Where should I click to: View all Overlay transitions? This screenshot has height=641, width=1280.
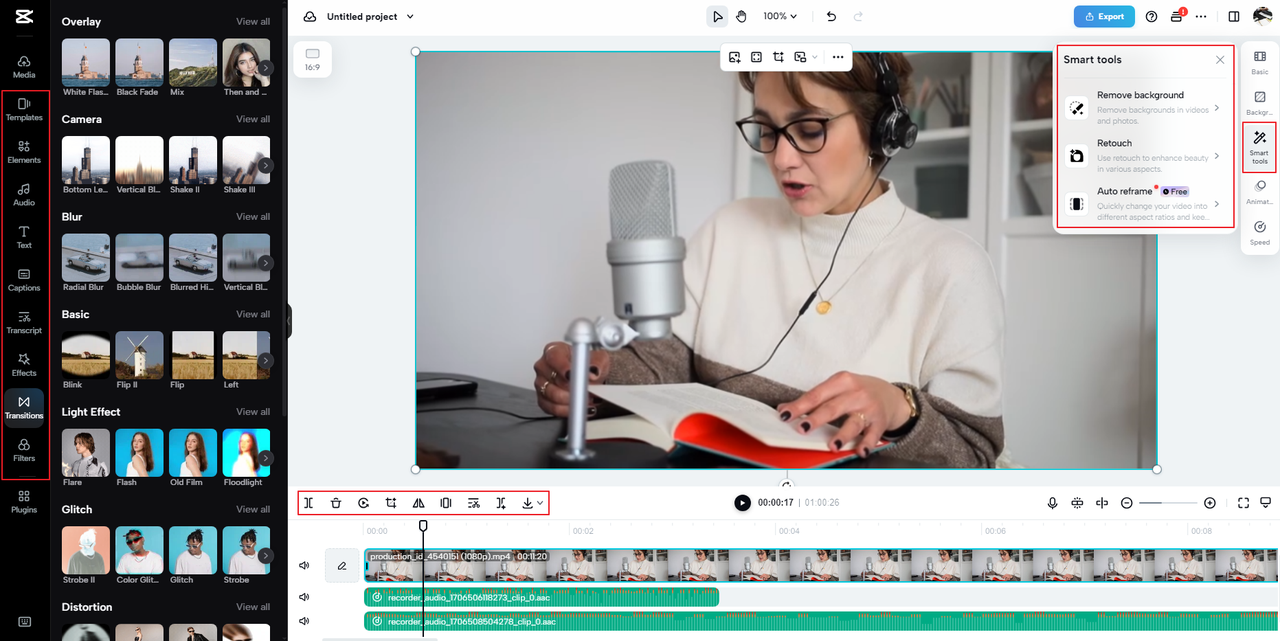[253, 21]
